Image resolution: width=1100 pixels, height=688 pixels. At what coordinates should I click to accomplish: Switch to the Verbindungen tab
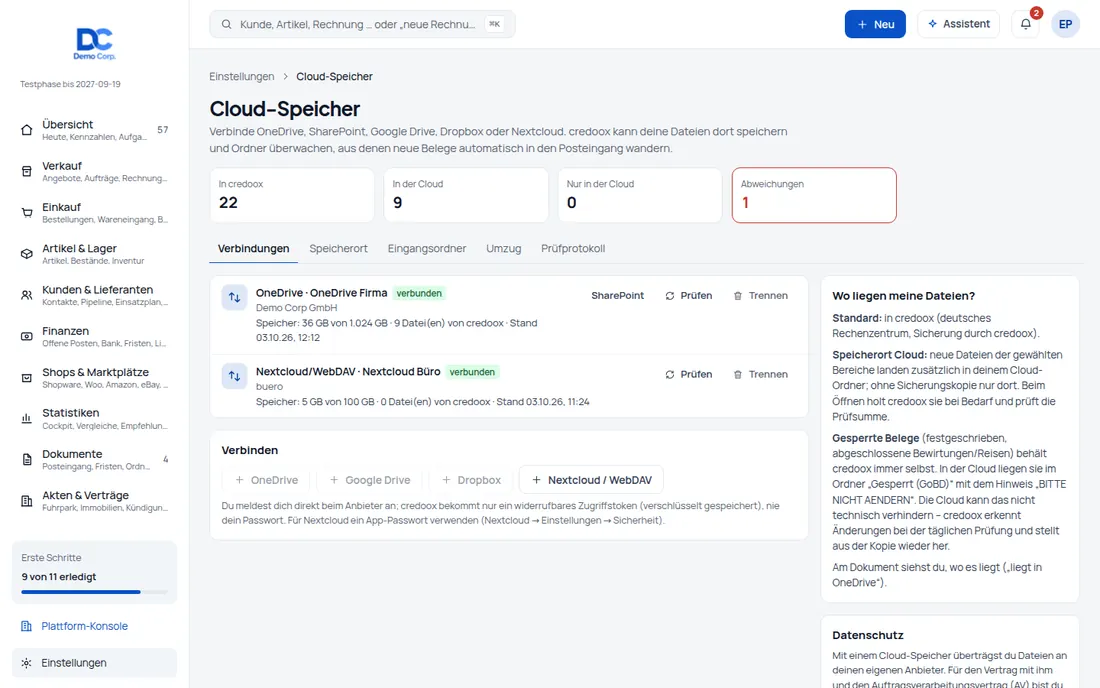point(253,248)
